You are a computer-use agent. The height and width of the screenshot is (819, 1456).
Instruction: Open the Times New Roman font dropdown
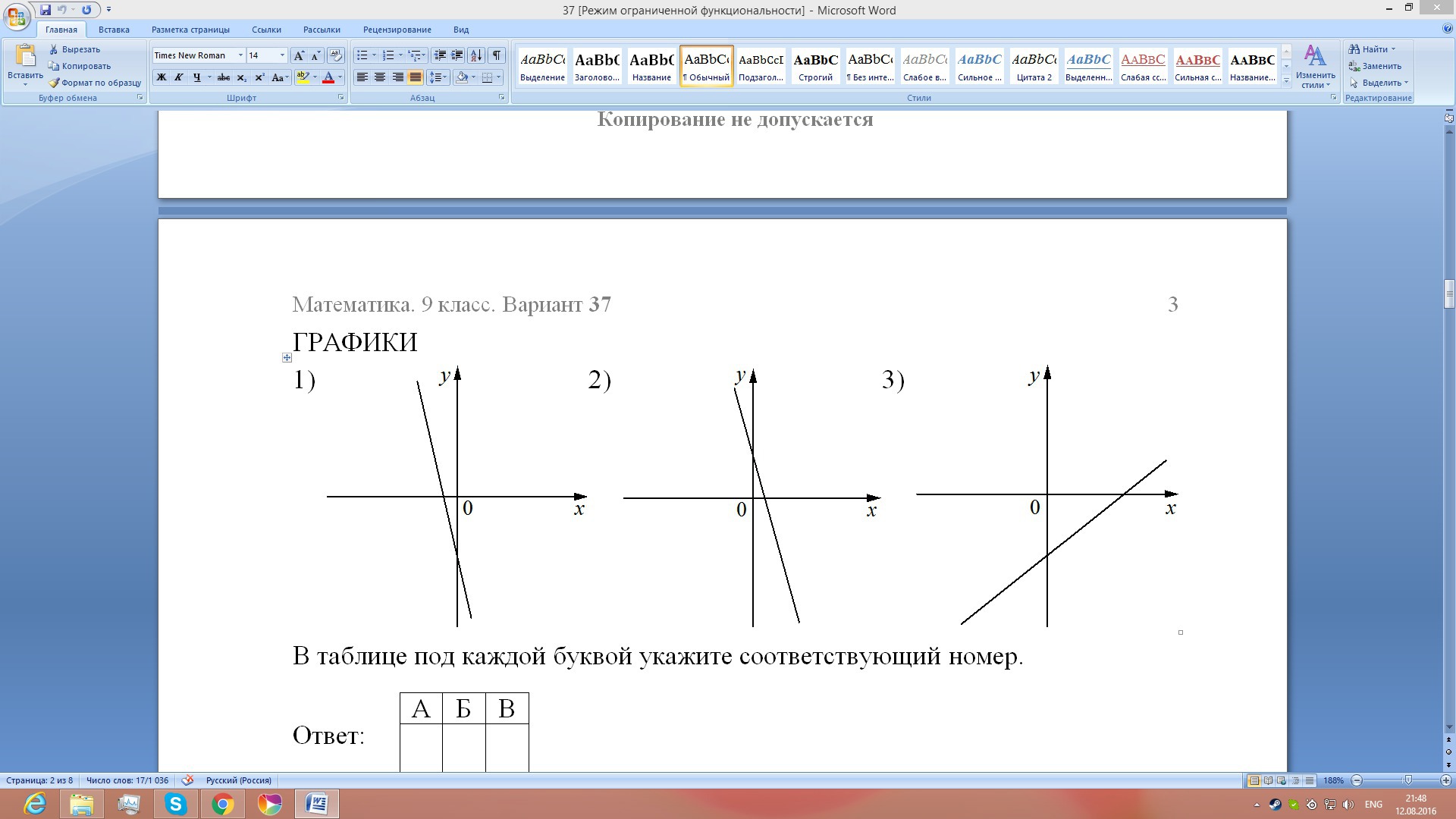tap(240, 55)
